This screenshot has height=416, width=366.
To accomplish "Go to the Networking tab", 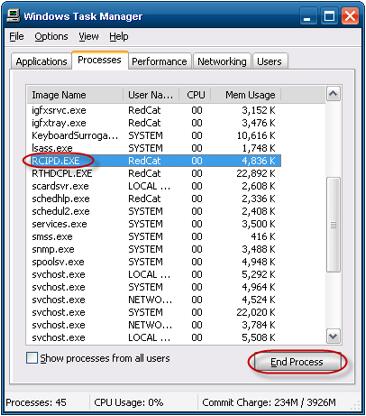I will click(222, 62).
